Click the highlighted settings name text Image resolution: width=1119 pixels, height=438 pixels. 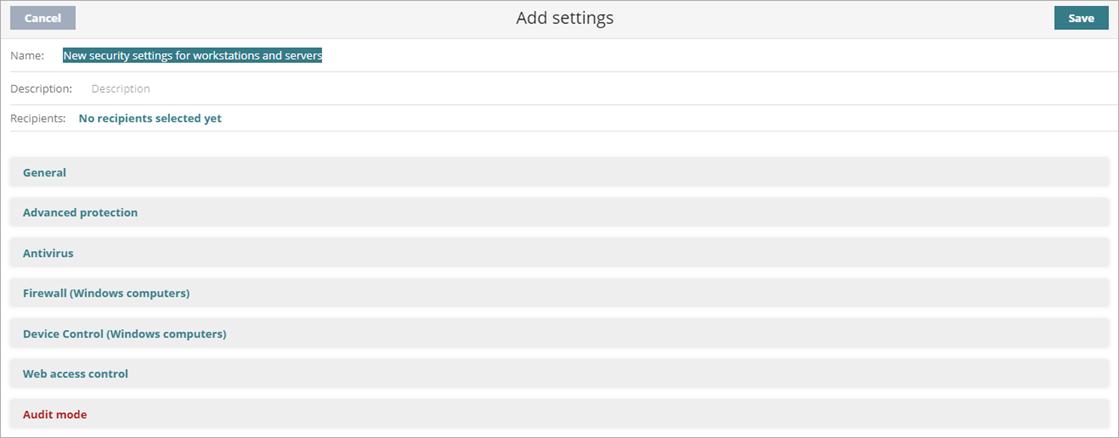(192, 56)
